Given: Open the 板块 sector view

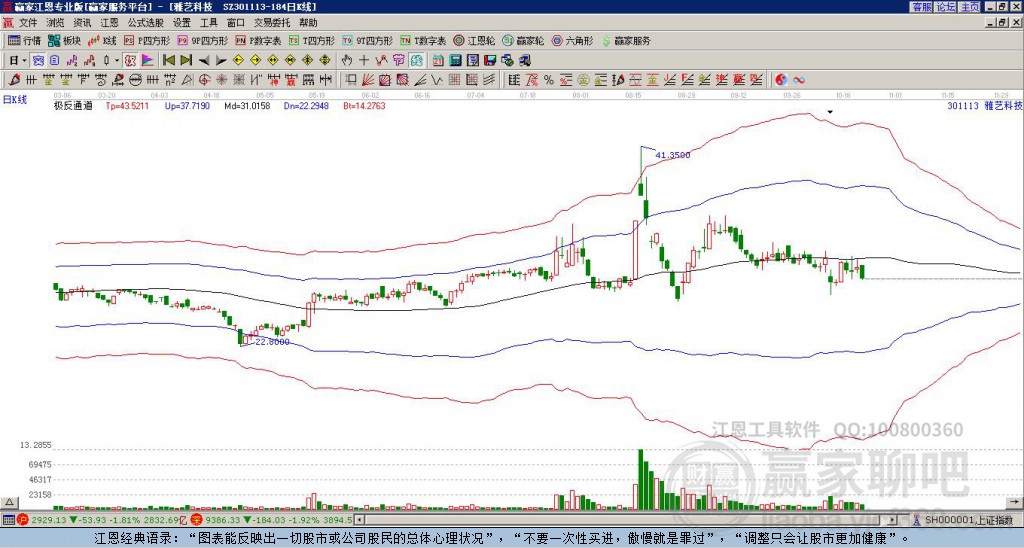Looking at the screenshot, I should [64, 40].
